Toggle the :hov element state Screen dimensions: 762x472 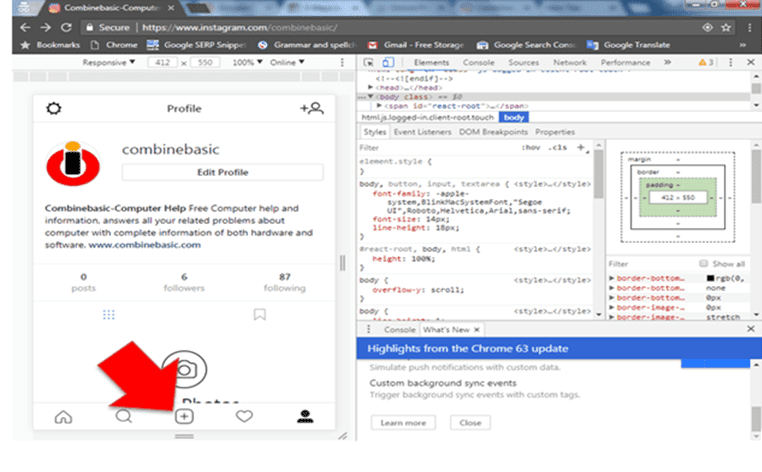coord(531,147)
